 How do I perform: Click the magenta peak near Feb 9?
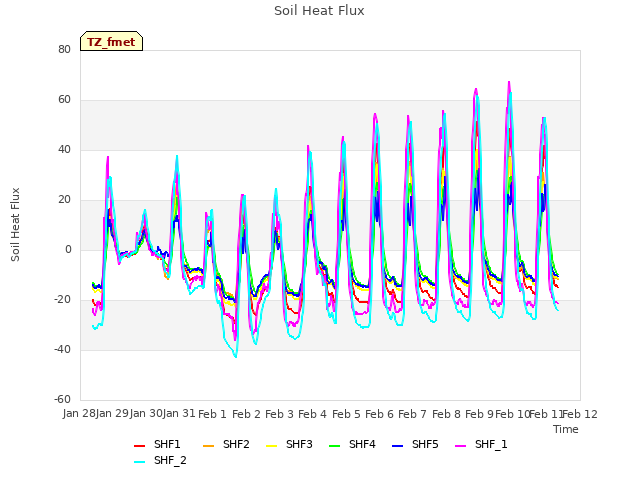pos(476,89)
